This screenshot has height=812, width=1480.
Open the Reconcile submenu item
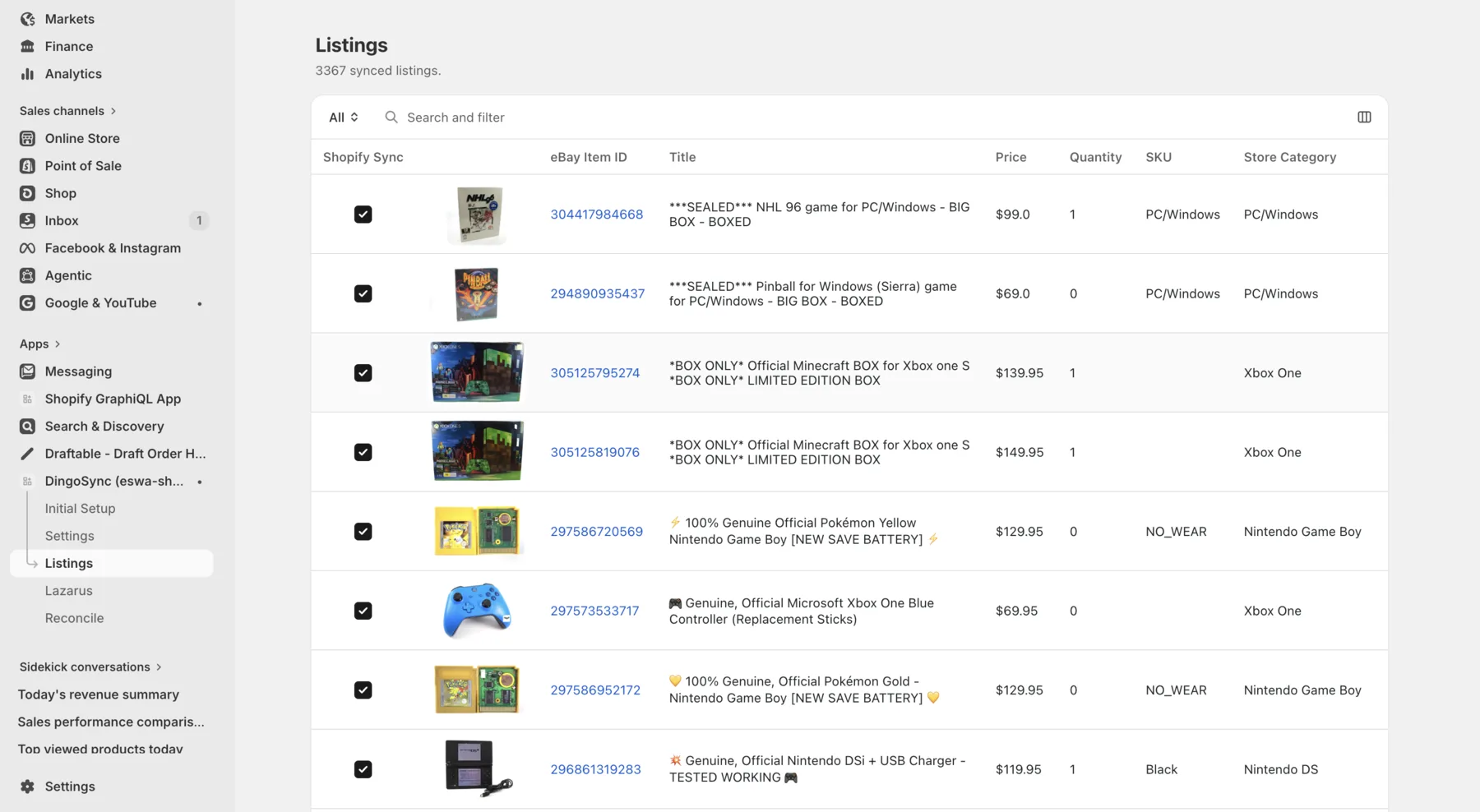tap(74, 618)
